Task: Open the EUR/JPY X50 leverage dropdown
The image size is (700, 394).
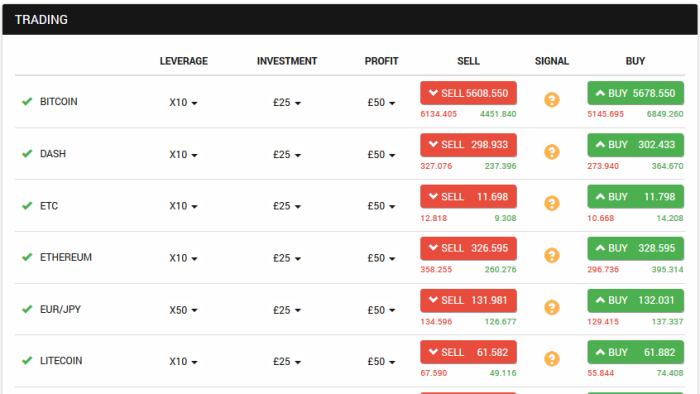Action: pos(183,310)
